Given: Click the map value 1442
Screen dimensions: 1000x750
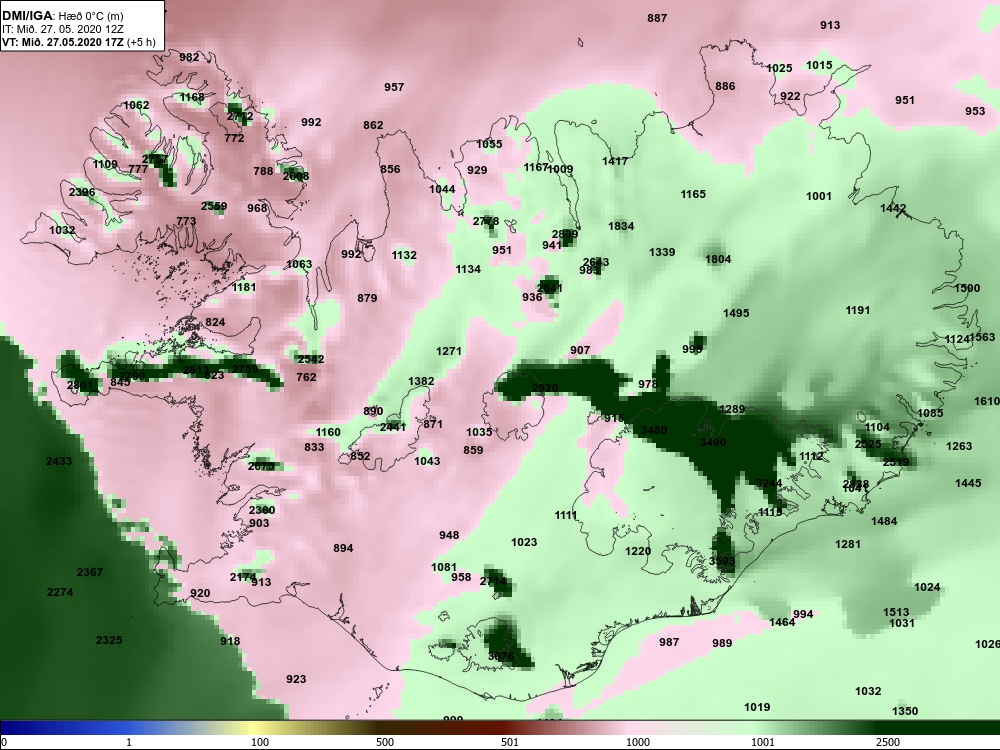Looking at the screenshot, I should click(x=893, y=208).
